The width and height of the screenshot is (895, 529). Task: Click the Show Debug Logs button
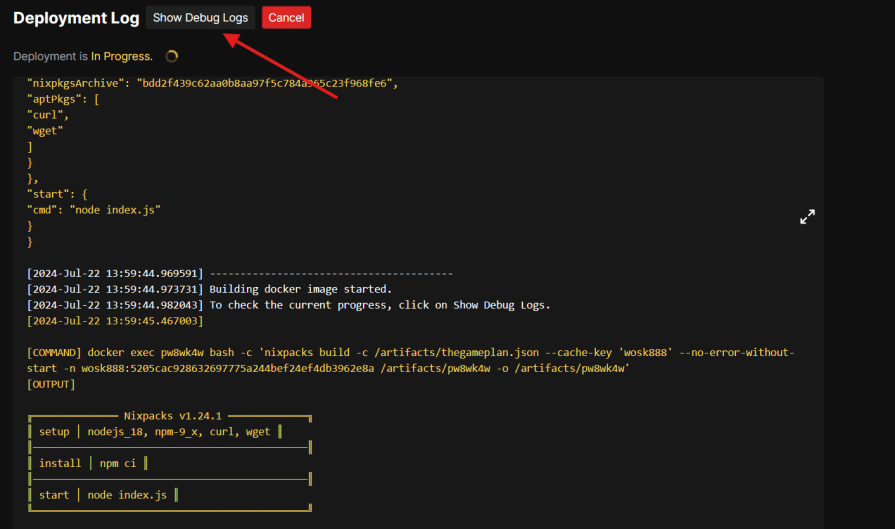point(200,18)
